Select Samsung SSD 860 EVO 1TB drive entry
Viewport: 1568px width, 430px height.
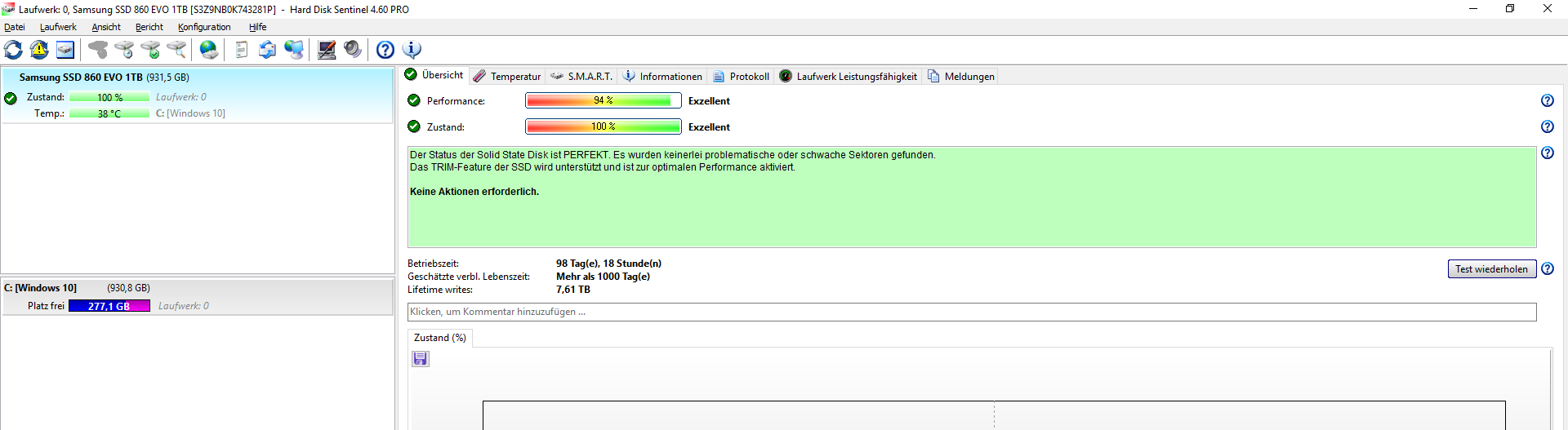[x=197, y=95]
